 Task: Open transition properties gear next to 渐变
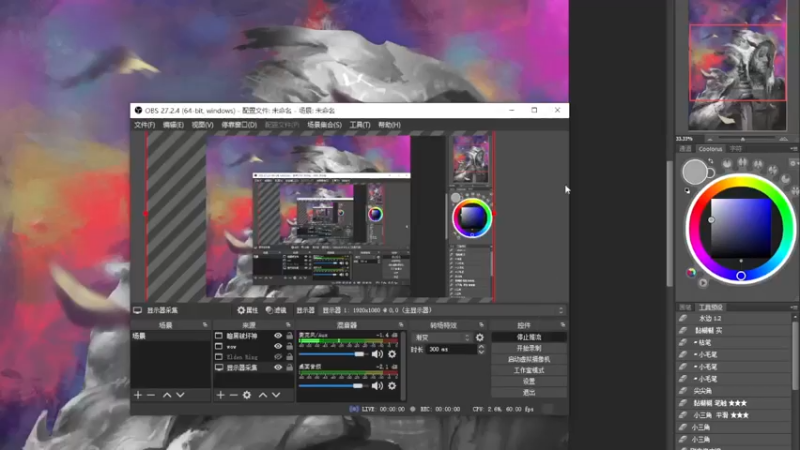pyautogui.click(x=480, y=337)
